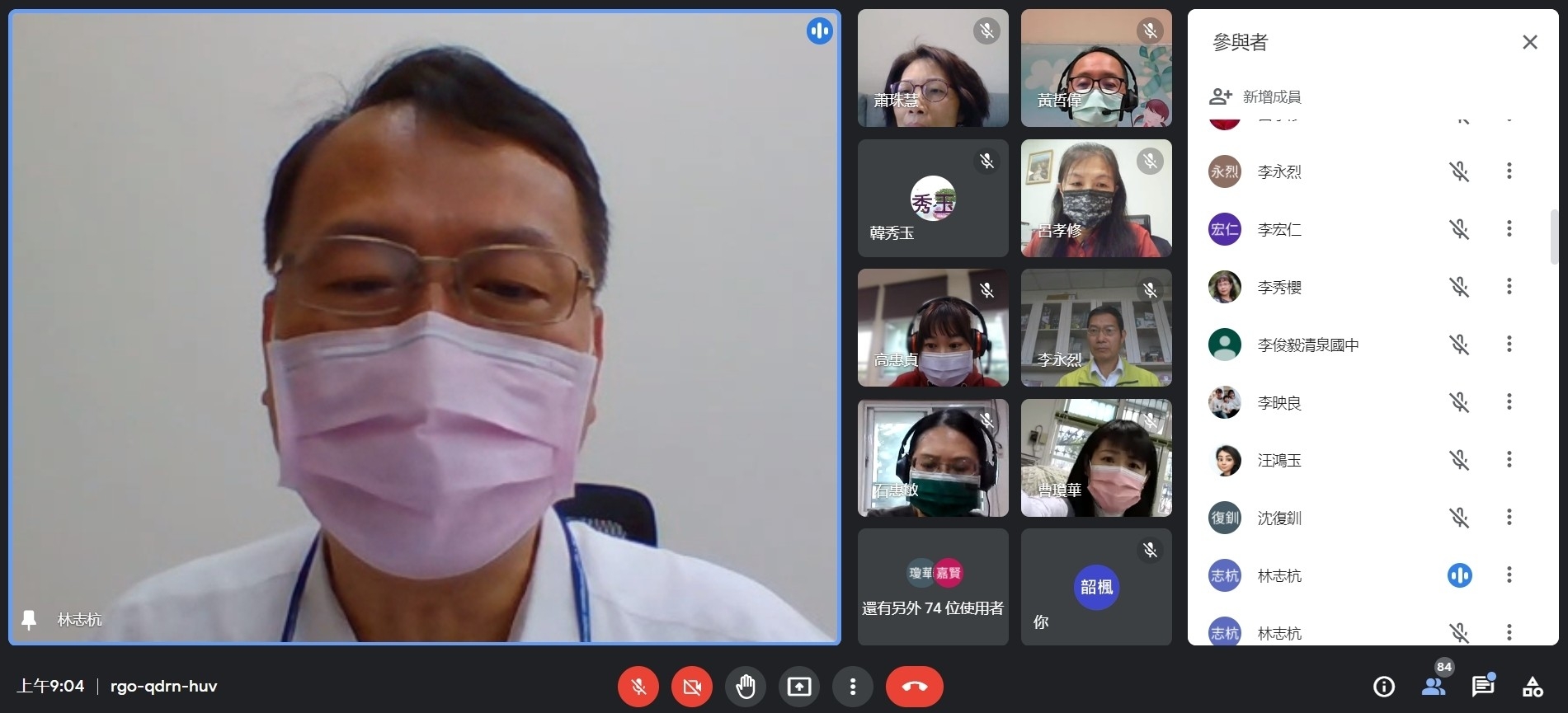
Task: Open the activities icon
Action: click(1533, 687)
